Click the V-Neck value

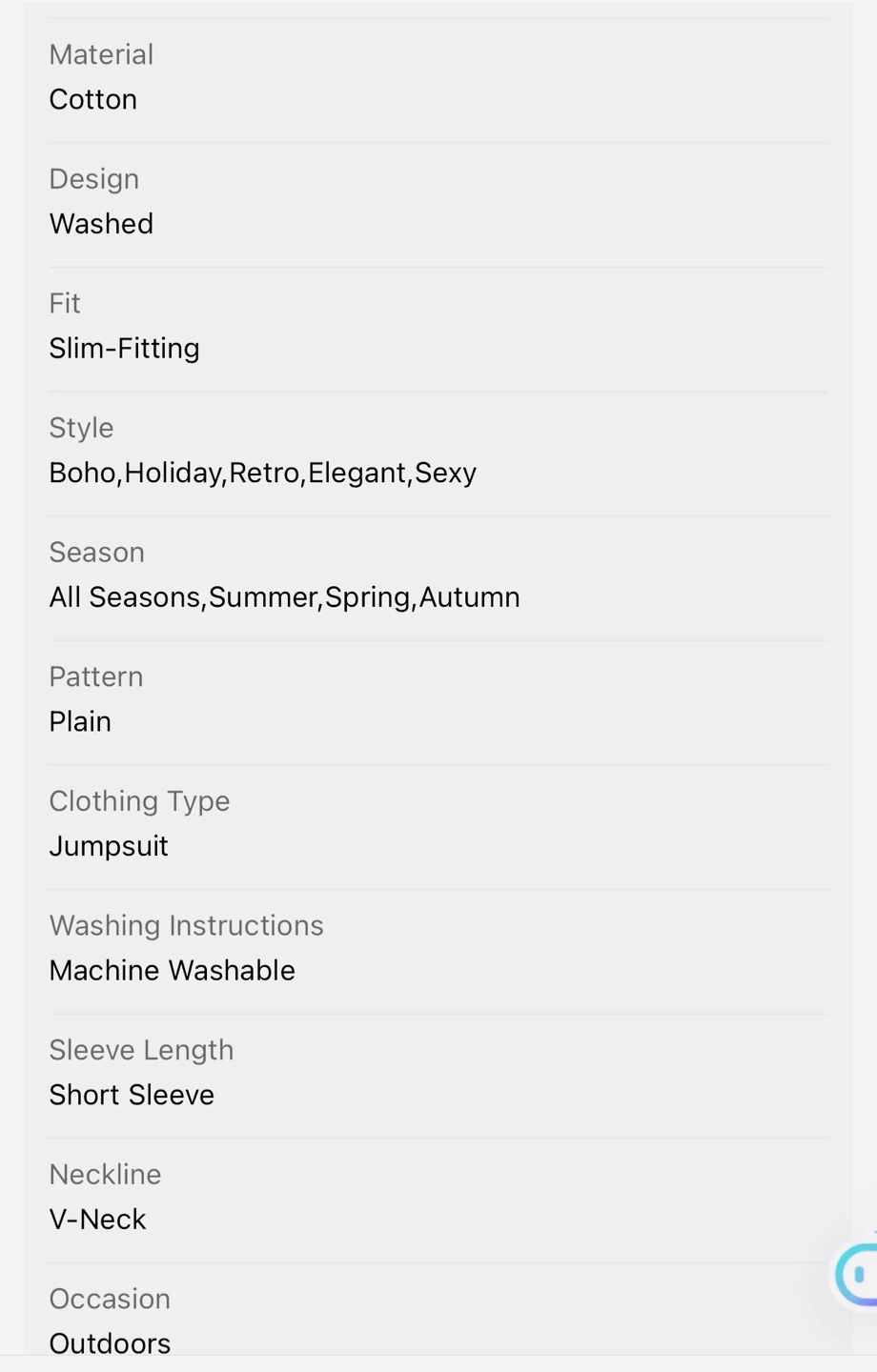coord(97,1220)
